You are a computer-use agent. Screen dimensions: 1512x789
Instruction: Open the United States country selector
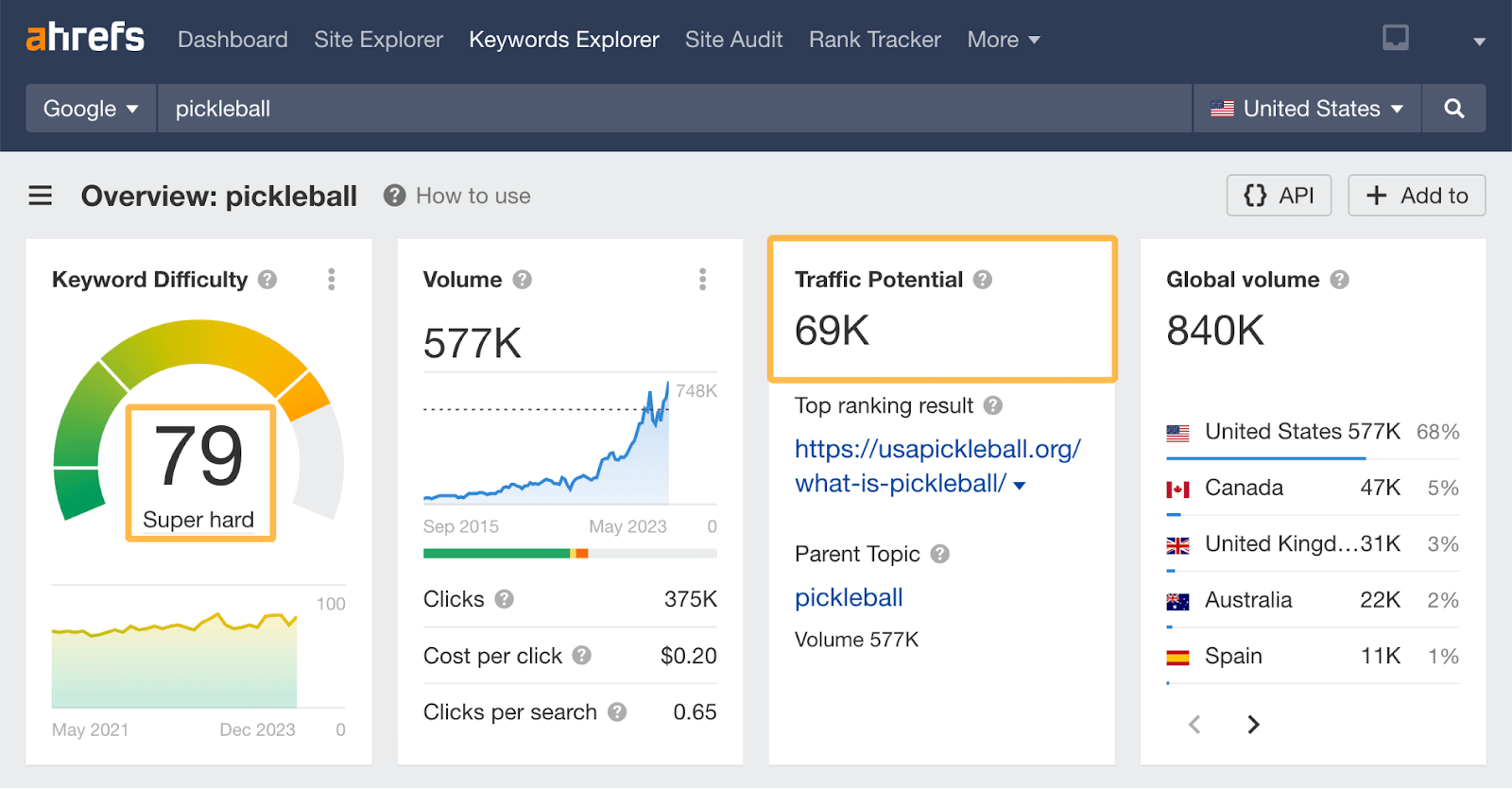coord(1307,109)
